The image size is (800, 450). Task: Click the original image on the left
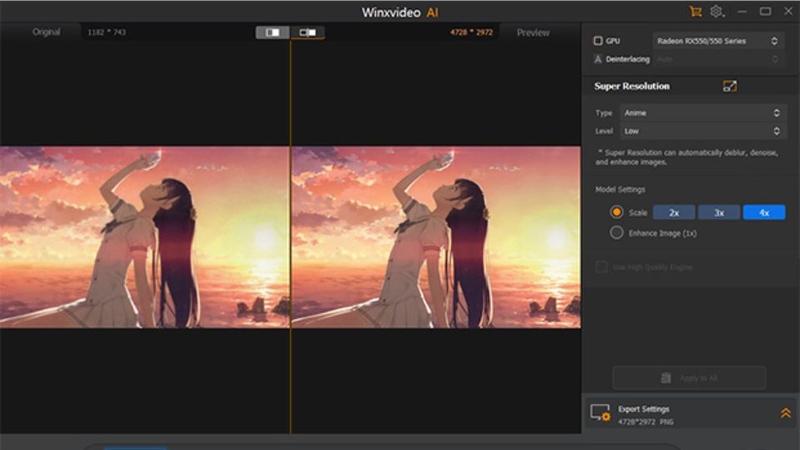[x=144, y=237]
